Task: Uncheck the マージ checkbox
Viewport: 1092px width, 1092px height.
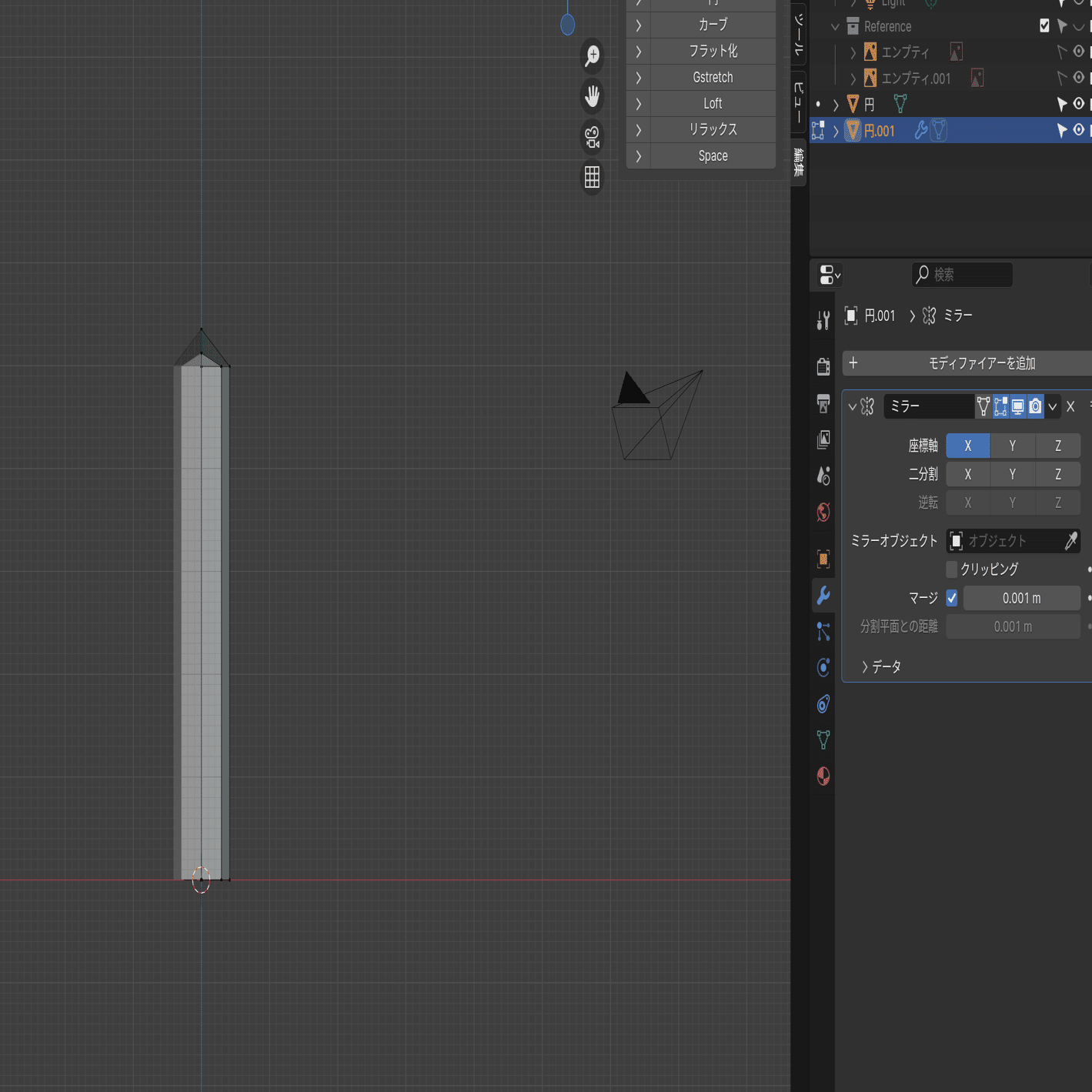Action: (952, 598)
